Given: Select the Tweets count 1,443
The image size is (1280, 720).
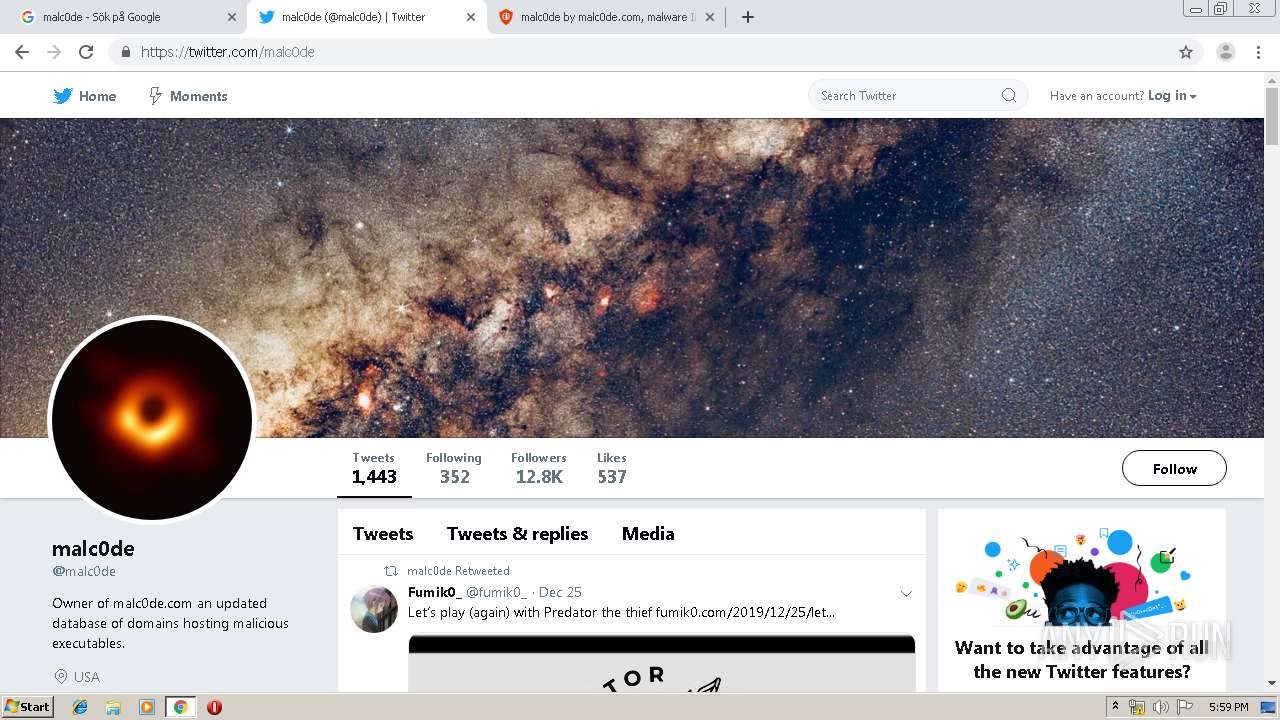Looking at the screenshot, I should (x=374, y=468).
